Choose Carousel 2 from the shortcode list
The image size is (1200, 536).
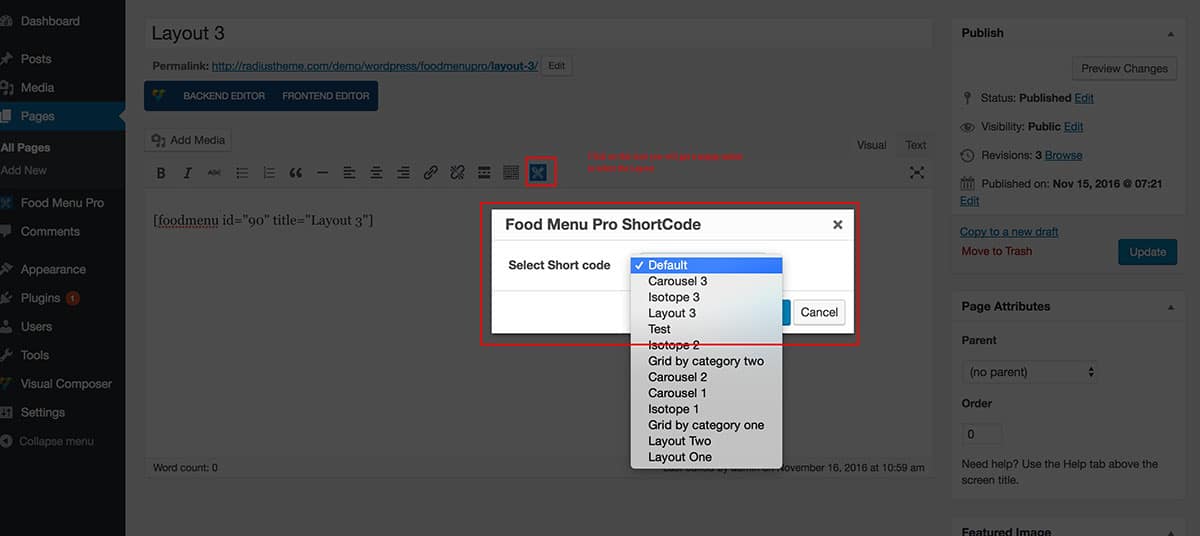[x=706, y=377]
